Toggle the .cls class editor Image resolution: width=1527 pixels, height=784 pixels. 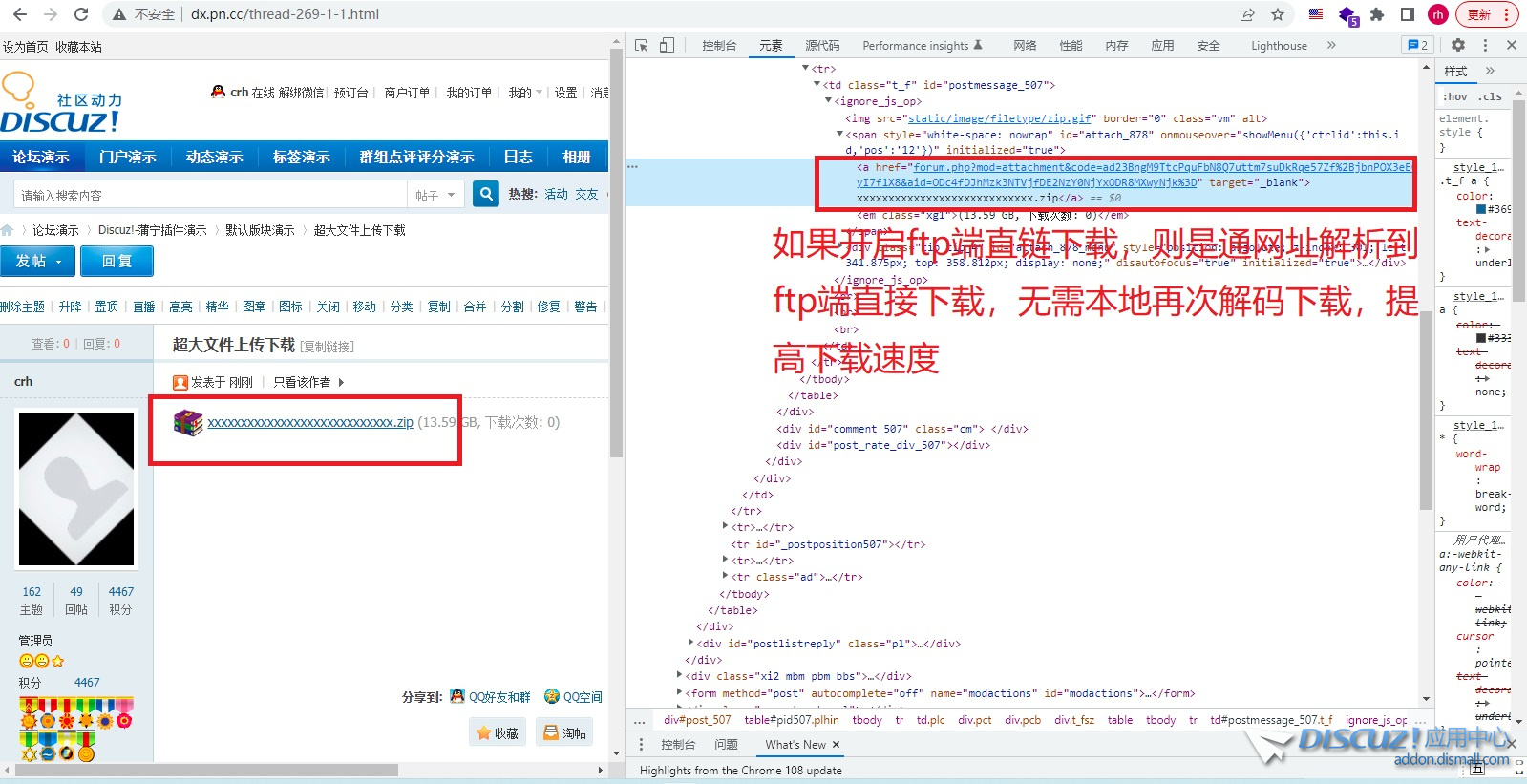click(1490, 96)
